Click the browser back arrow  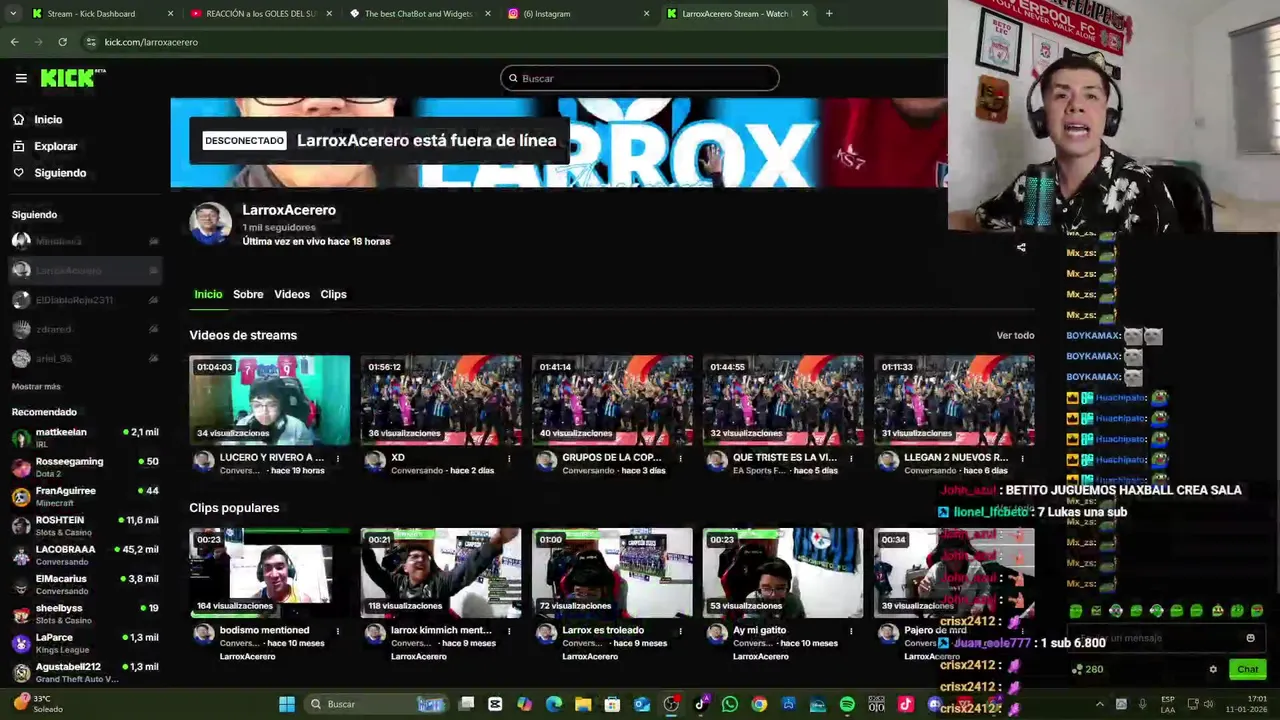[14, 42]
